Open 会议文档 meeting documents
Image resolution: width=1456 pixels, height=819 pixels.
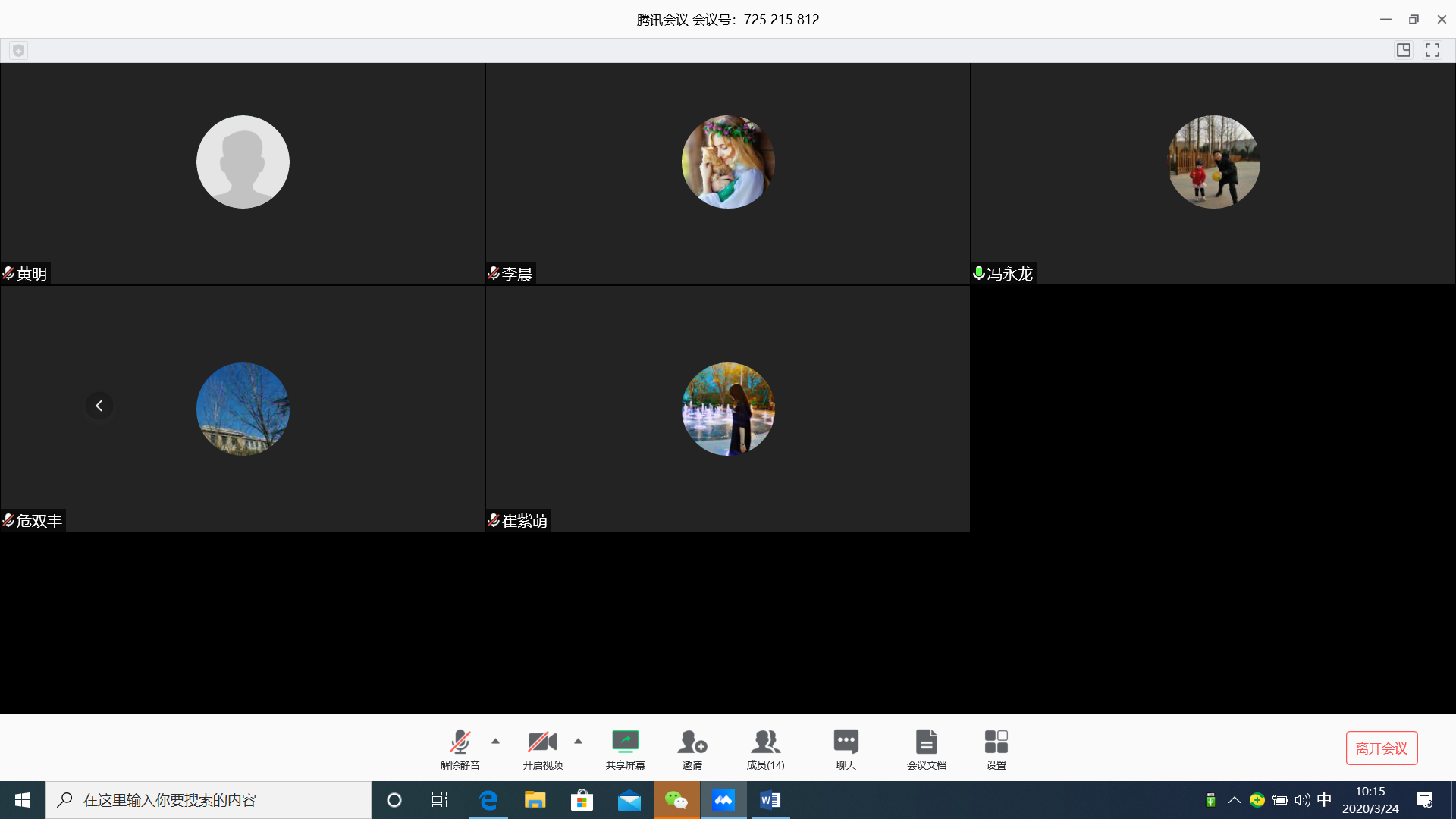926,748
